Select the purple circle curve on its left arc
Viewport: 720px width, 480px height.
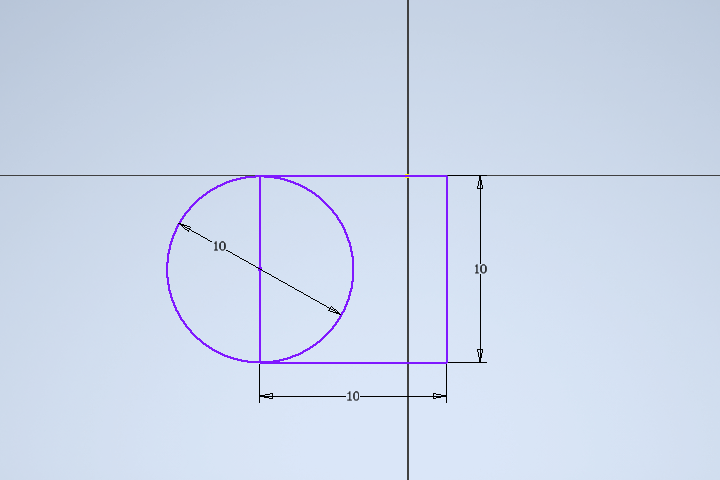tap(167, 269)
